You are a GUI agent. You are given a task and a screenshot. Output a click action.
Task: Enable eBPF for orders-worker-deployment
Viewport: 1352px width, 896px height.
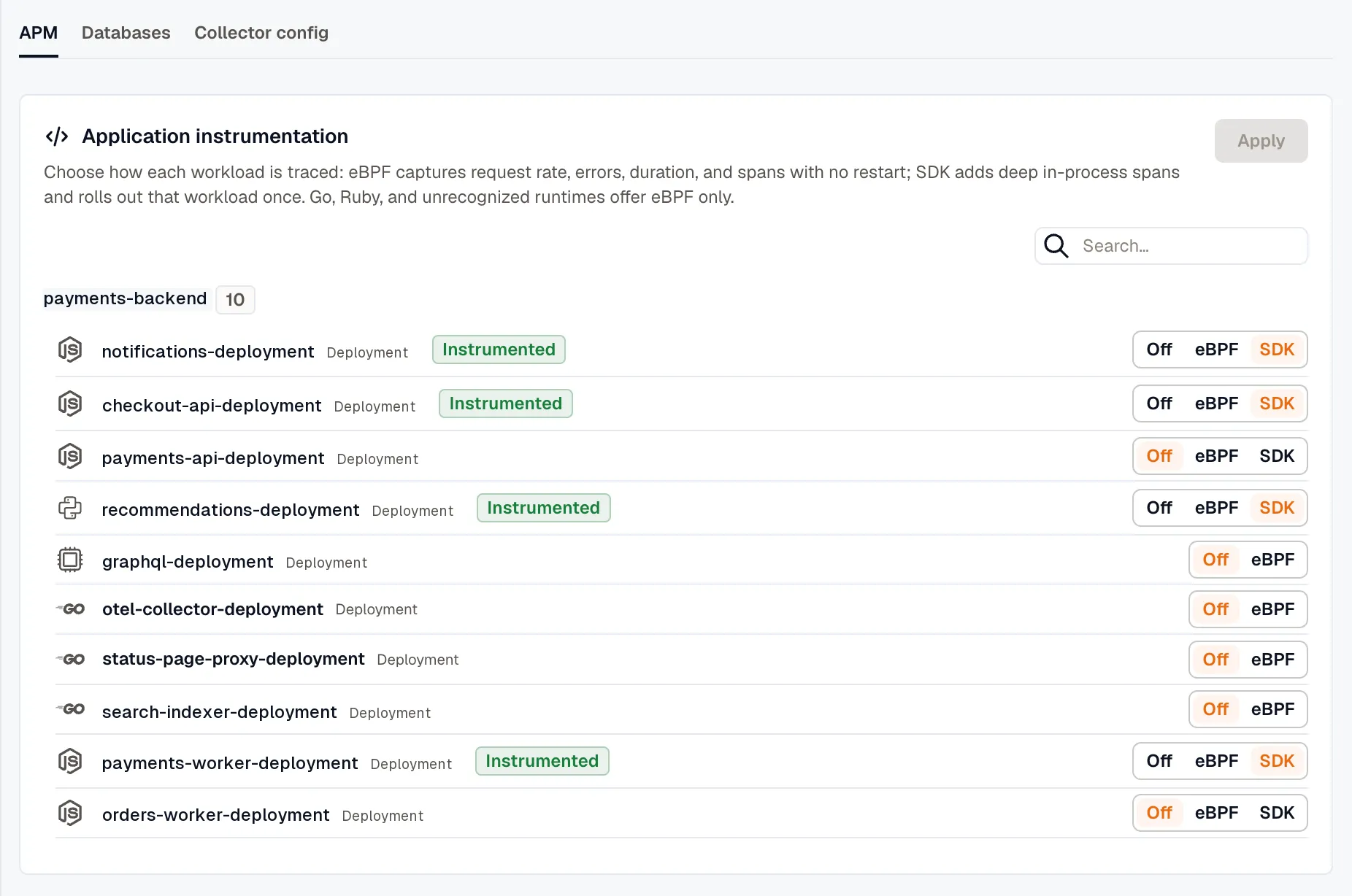[x=1216, y=813]
